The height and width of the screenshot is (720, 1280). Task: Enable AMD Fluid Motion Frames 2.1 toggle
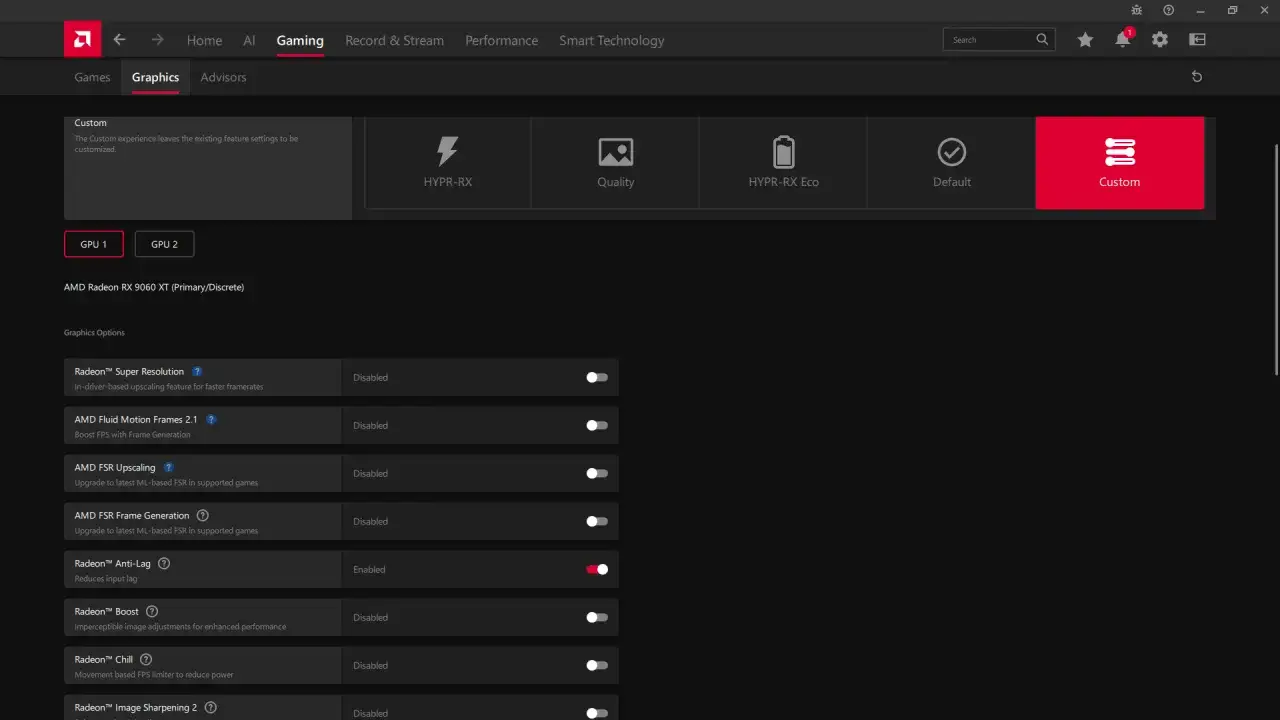(597, 426)
